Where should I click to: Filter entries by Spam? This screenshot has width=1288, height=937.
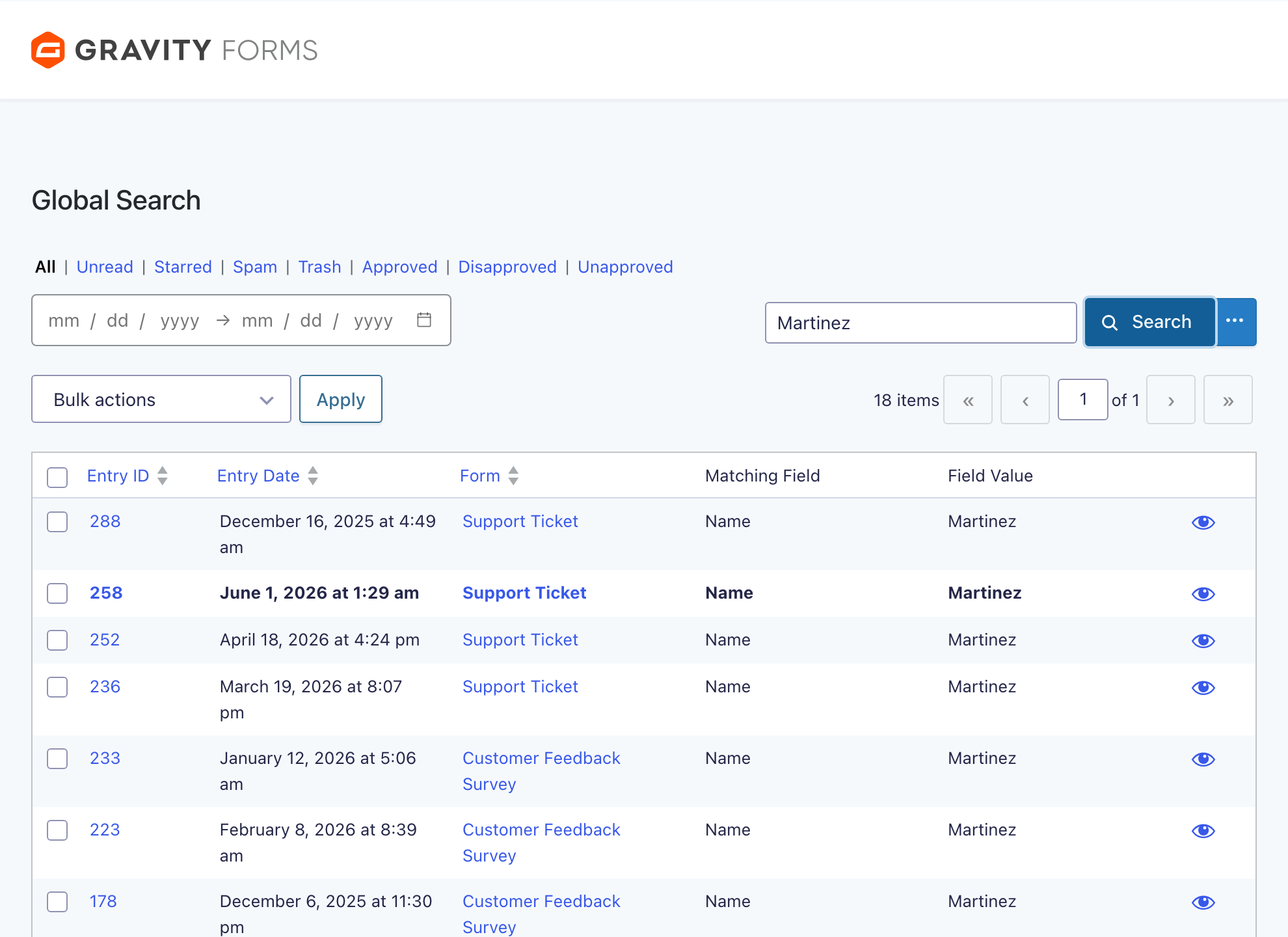pyautogui.click(x=255, y=267)
